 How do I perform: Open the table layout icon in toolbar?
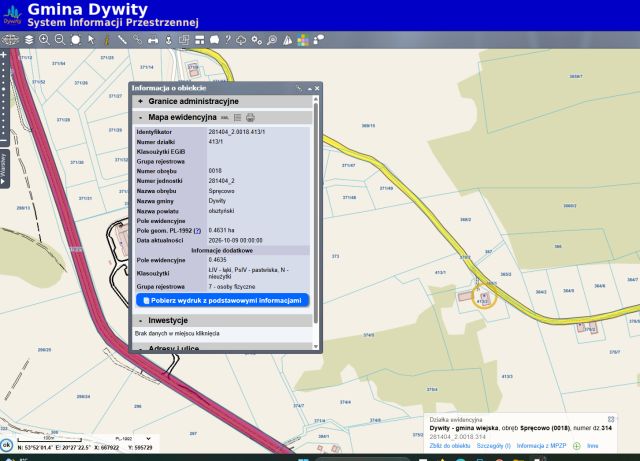(x=199, y=40)
